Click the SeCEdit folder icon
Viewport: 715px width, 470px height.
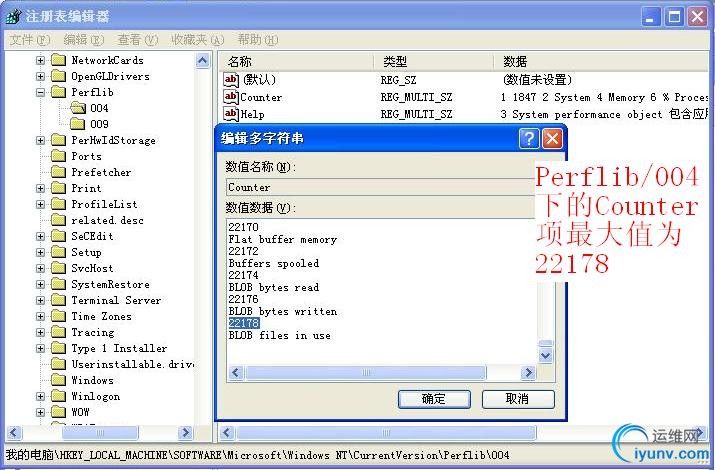click(x=58, y=236)
